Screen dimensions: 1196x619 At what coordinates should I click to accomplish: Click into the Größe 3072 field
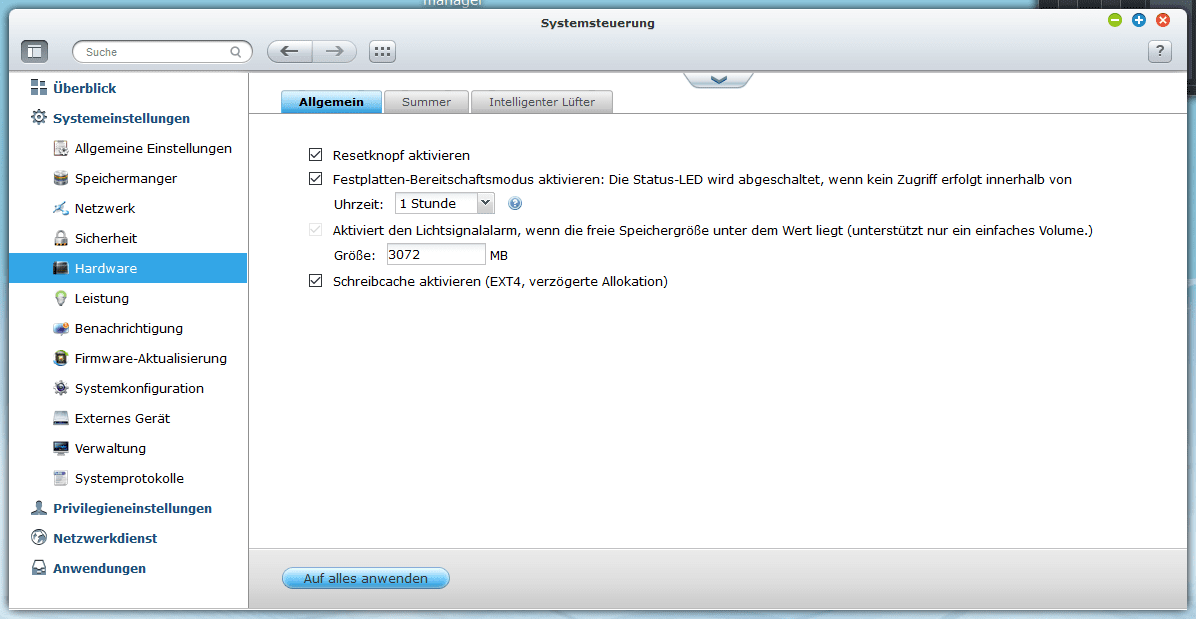pos(436,255)
